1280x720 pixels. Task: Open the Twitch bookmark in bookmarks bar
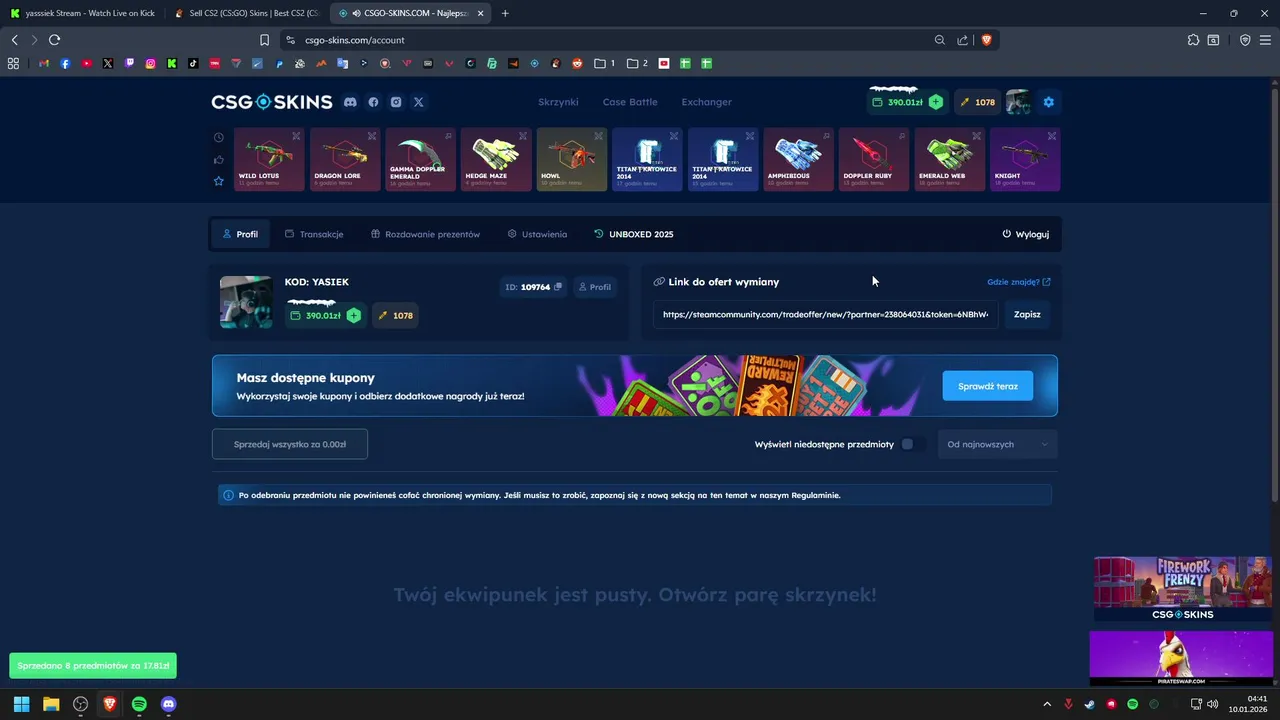click(129, 63)
